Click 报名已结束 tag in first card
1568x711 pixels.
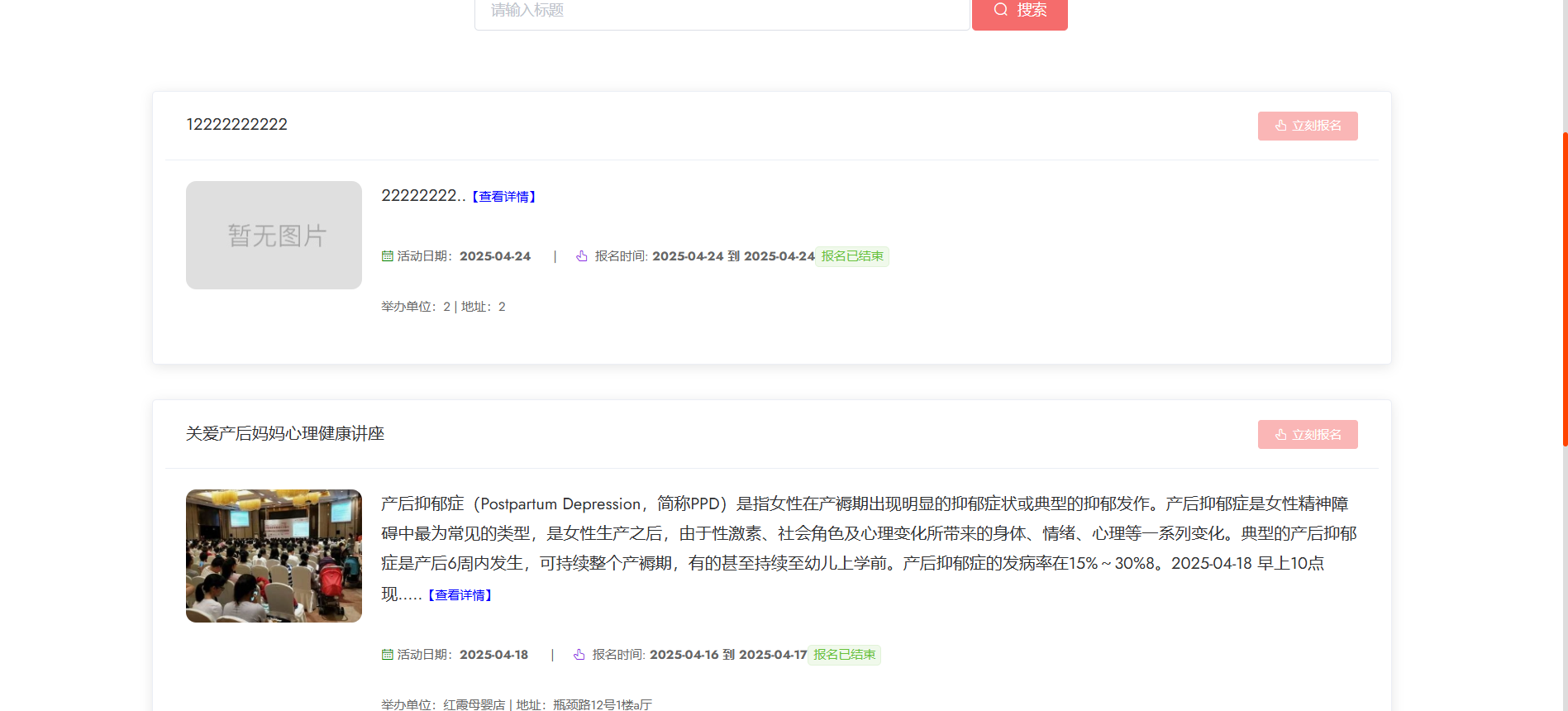852,256
